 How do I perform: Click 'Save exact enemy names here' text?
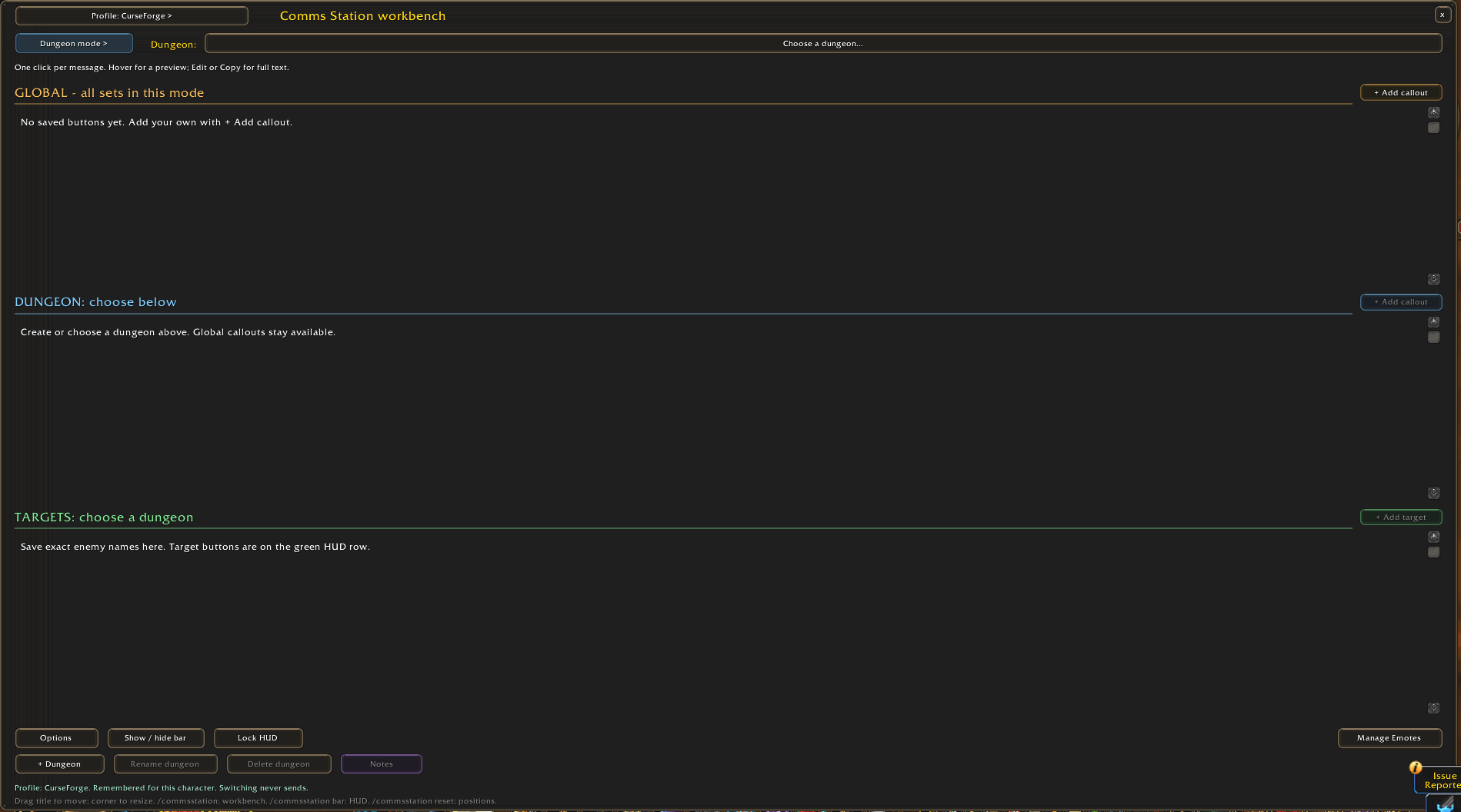(195, 547)
